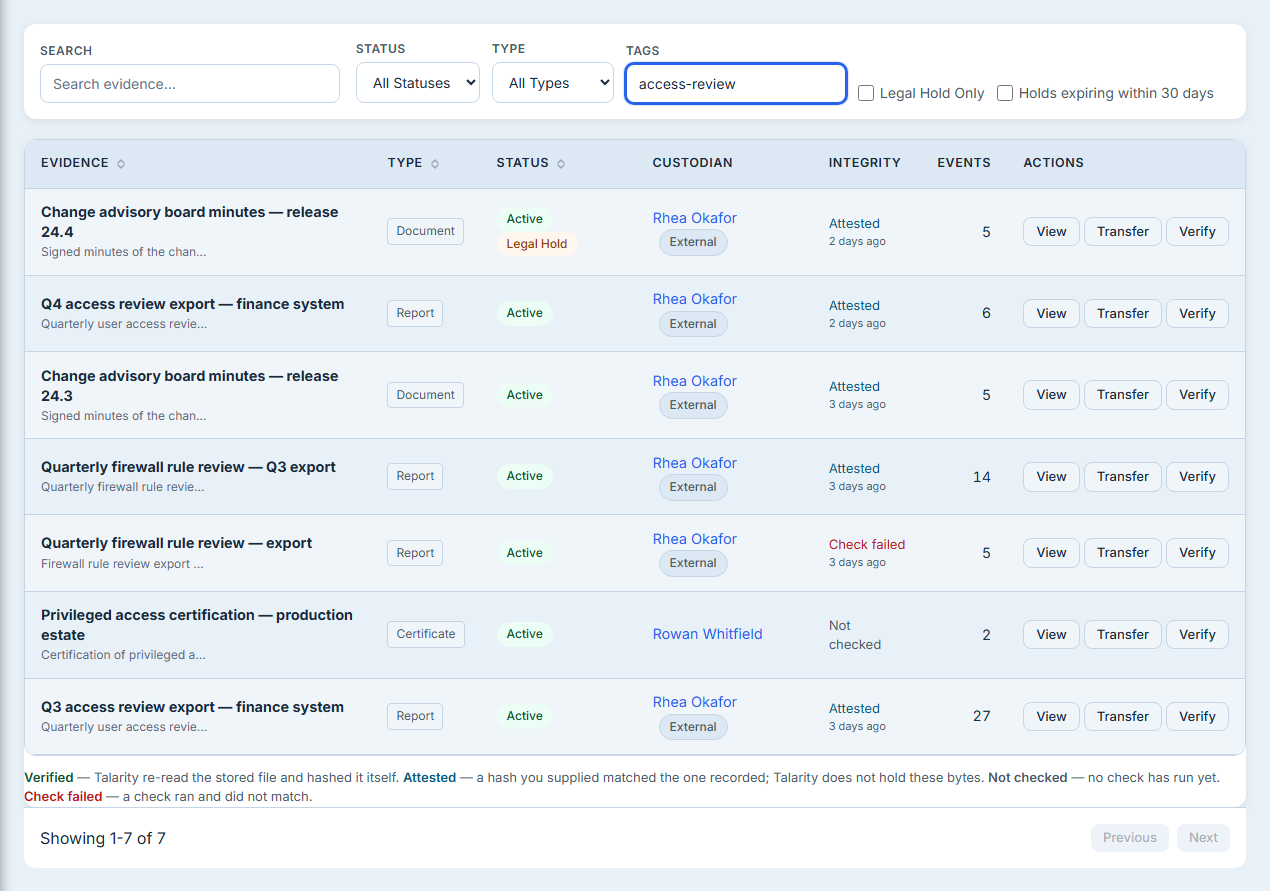View Q3 access review export row

(1051, 716)
